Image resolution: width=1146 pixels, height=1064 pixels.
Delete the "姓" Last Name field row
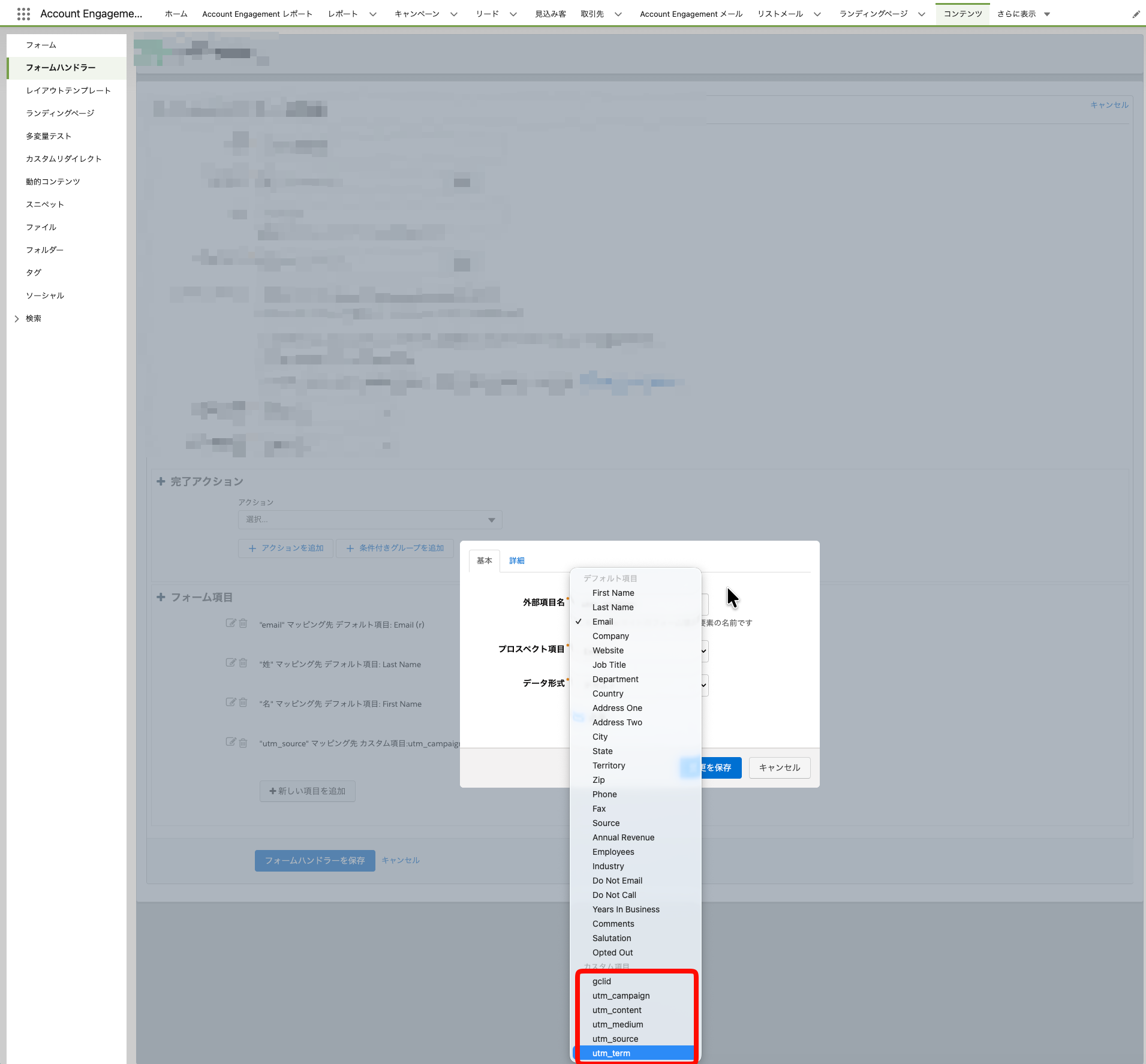coord(243,663)
